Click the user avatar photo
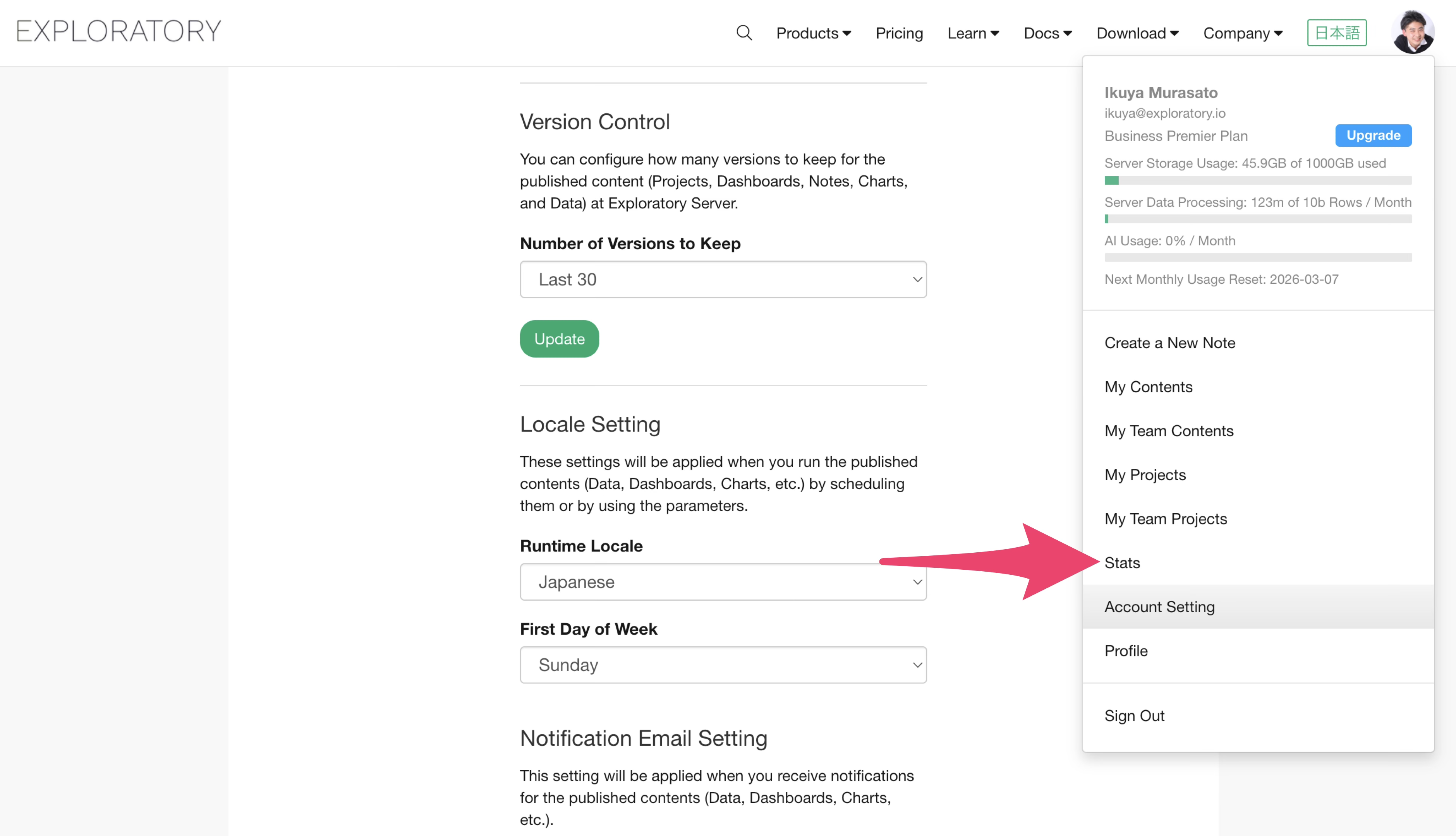Screen dimensions: 1456x836 coord(1413,32)
